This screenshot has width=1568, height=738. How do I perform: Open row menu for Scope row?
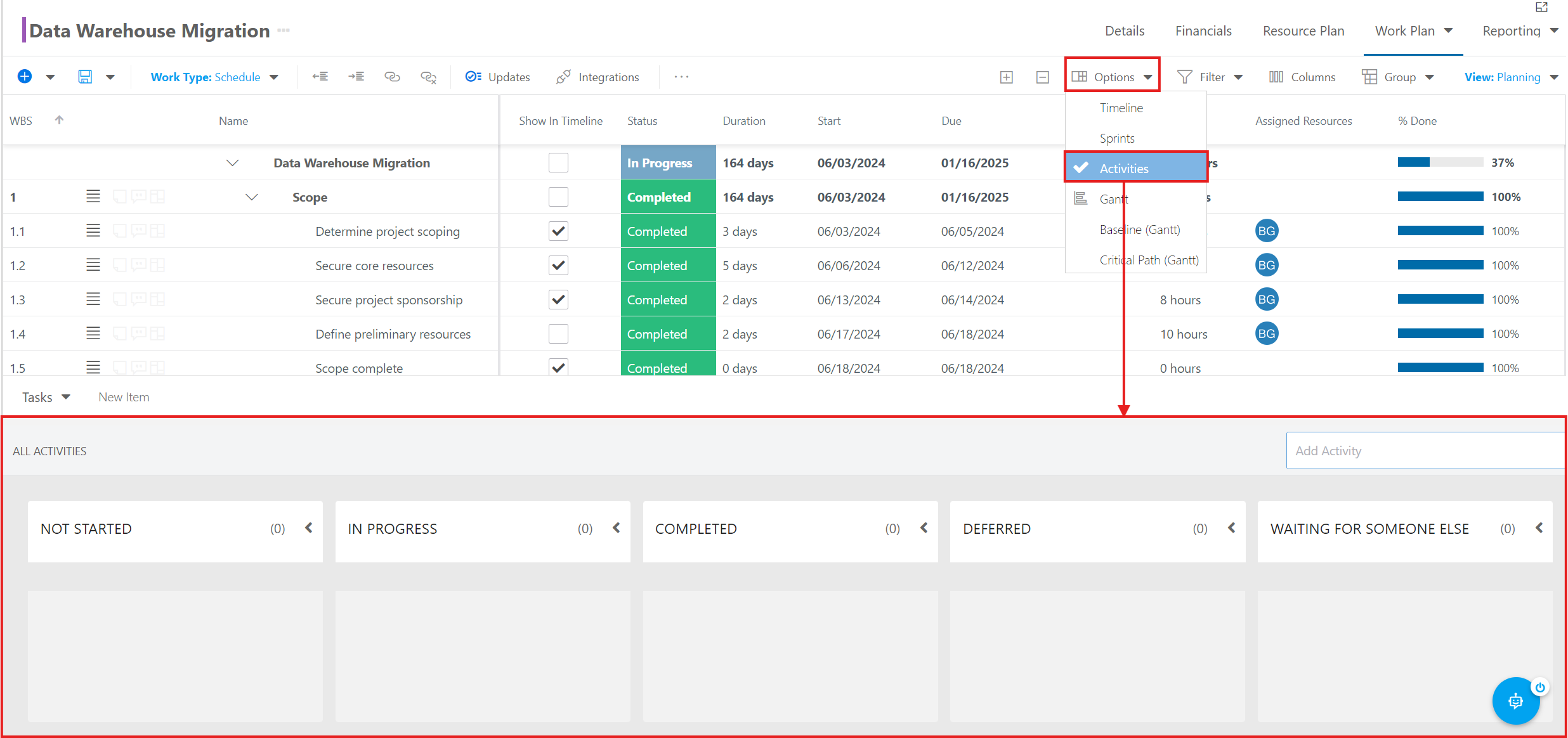93,197
